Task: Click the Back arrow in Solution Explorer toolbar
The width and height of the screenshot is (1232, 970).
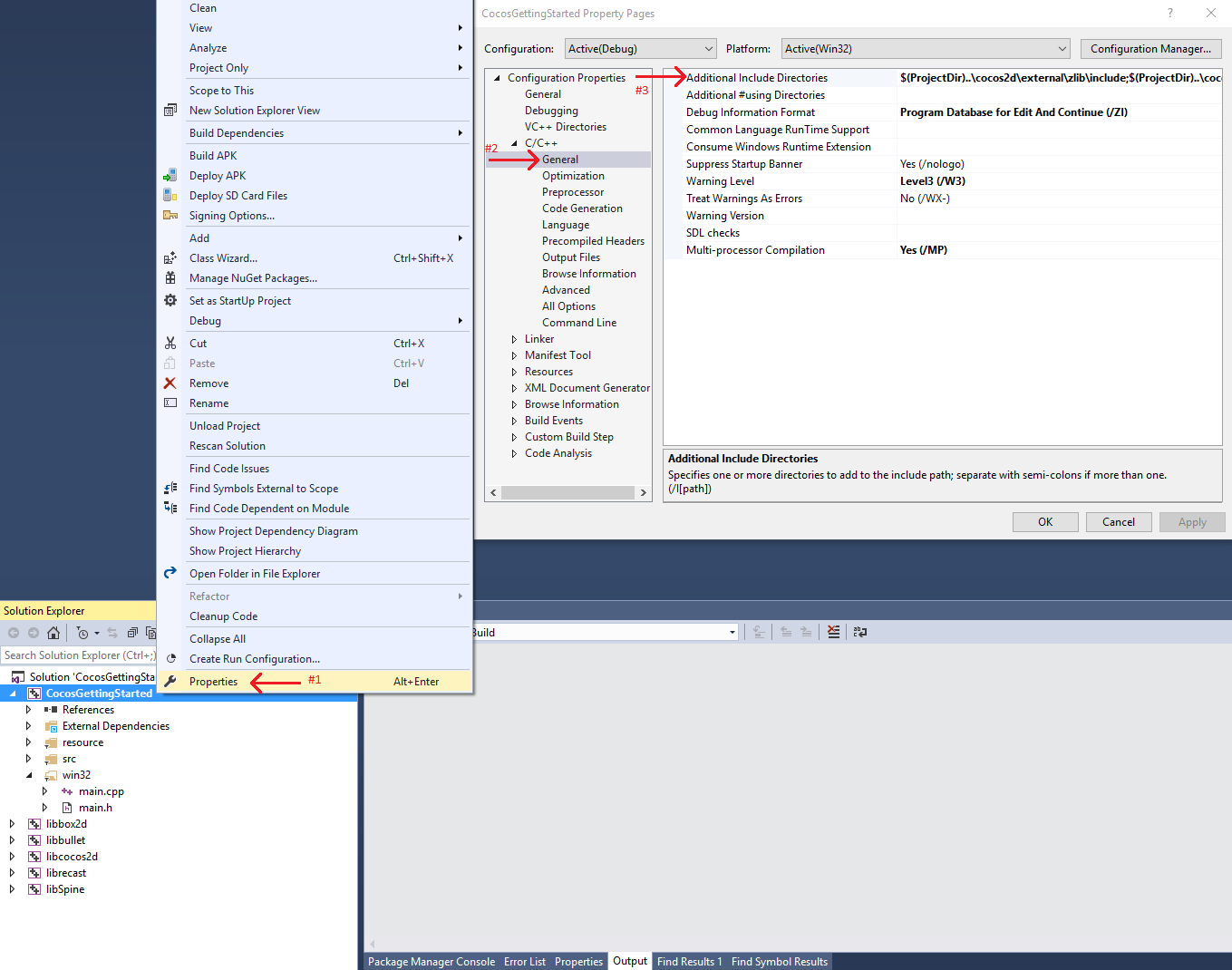Action: tap(14, 633)
